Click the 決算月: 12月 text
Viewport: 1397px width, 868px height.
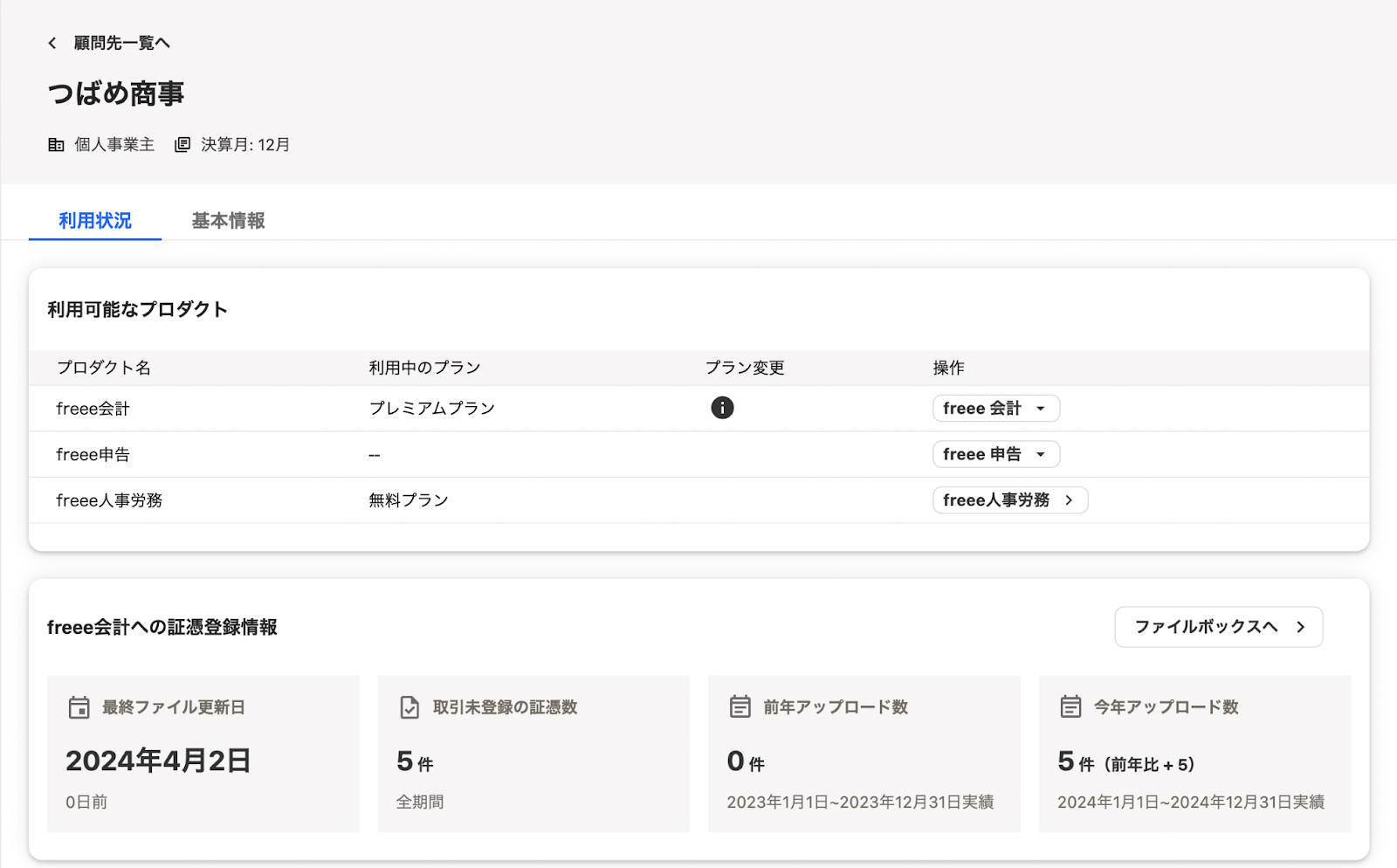coord(245,145)
